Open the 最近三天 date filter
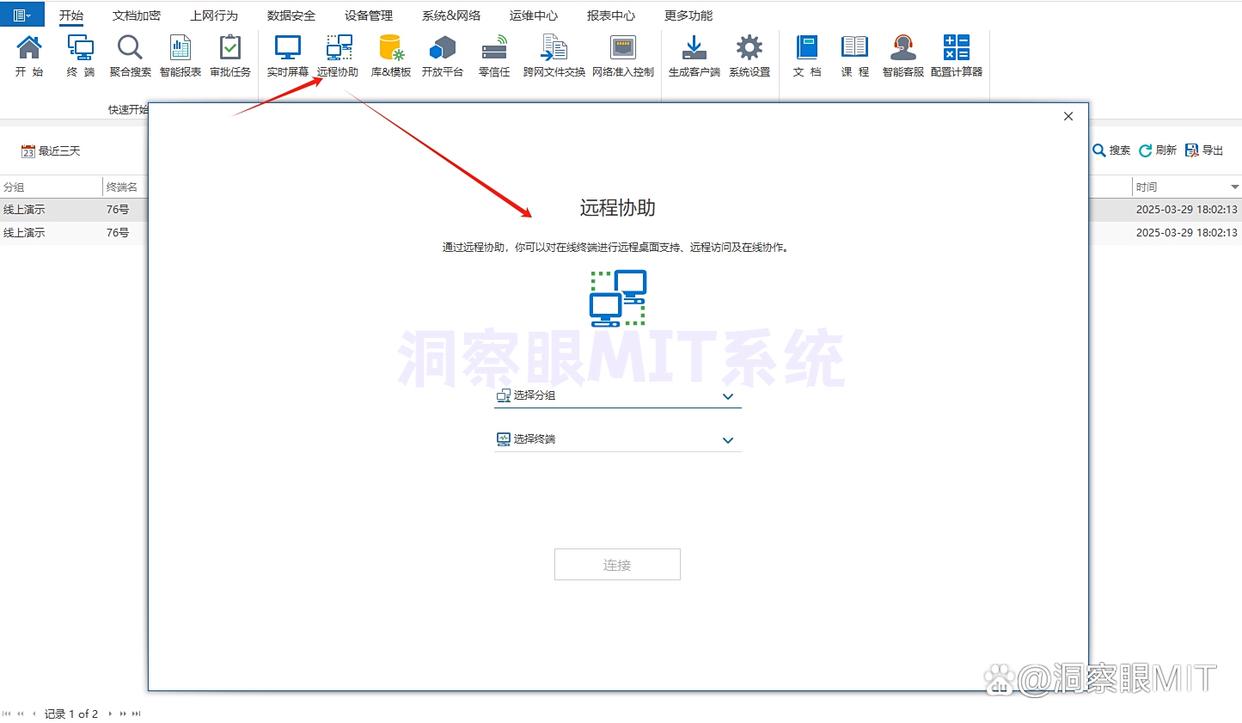The image size is (1242, 723). pyautogui.click(x=51, y=151)
